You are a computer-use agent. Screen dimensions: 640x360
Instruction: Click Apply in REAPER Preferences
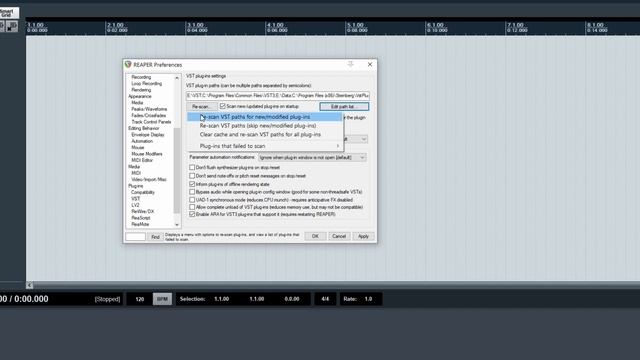pos(363,236)
